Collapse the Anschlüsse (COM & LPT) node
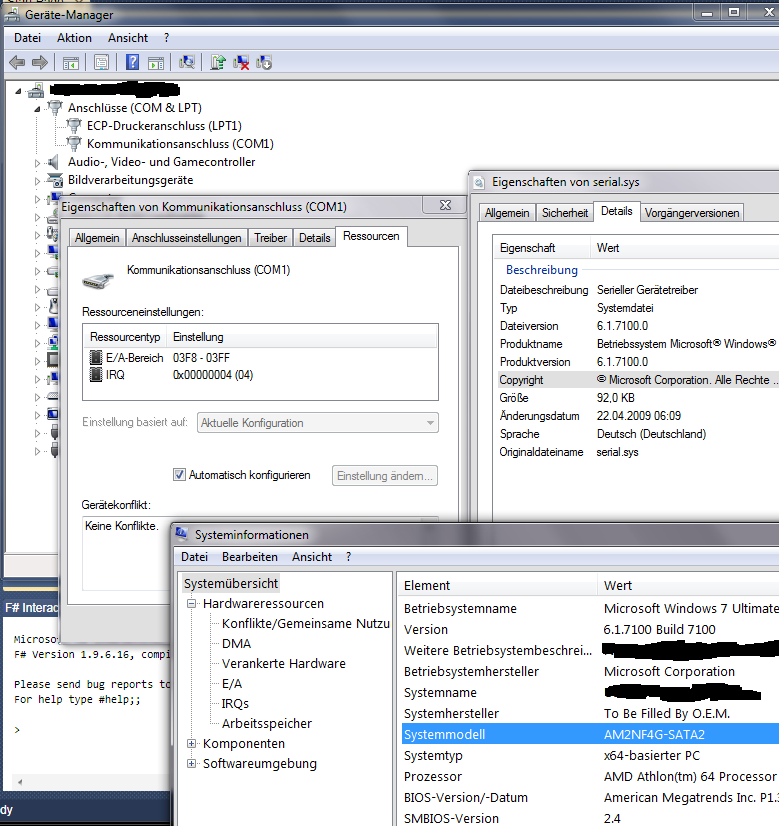The image size is (779, 826). pos(37,109)
